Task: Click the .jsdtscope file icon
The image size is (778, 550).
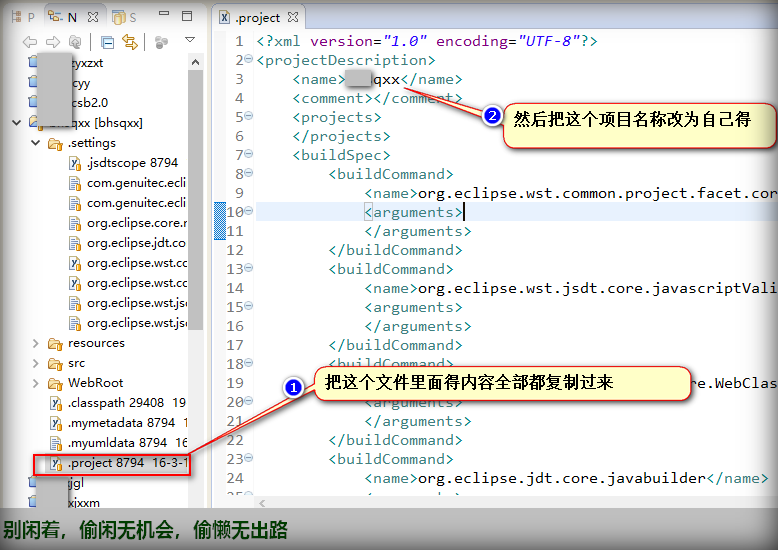Action: [x=75, y=163]
